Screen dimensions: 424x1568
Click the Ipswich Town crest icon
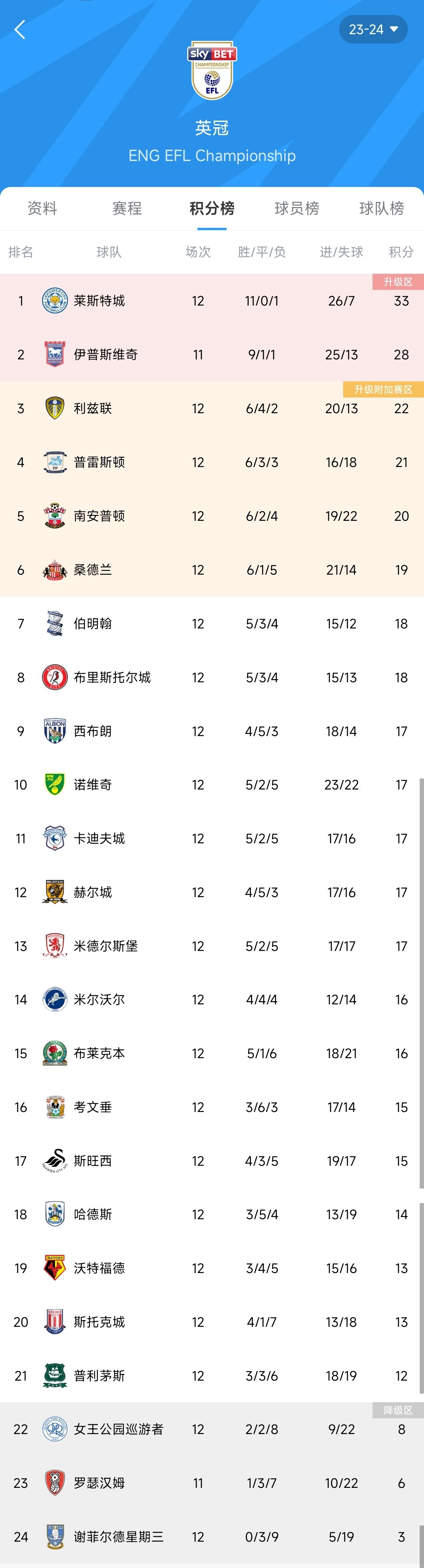55,354
